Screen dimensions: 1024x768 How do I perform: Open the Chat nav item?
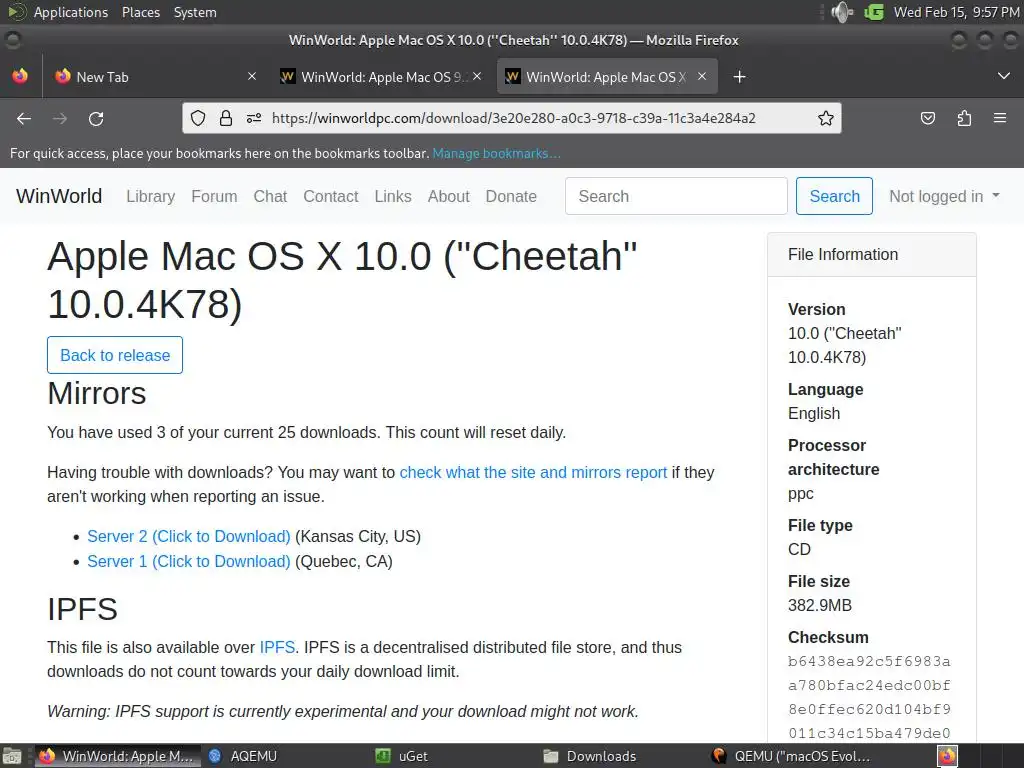[270, 196]
